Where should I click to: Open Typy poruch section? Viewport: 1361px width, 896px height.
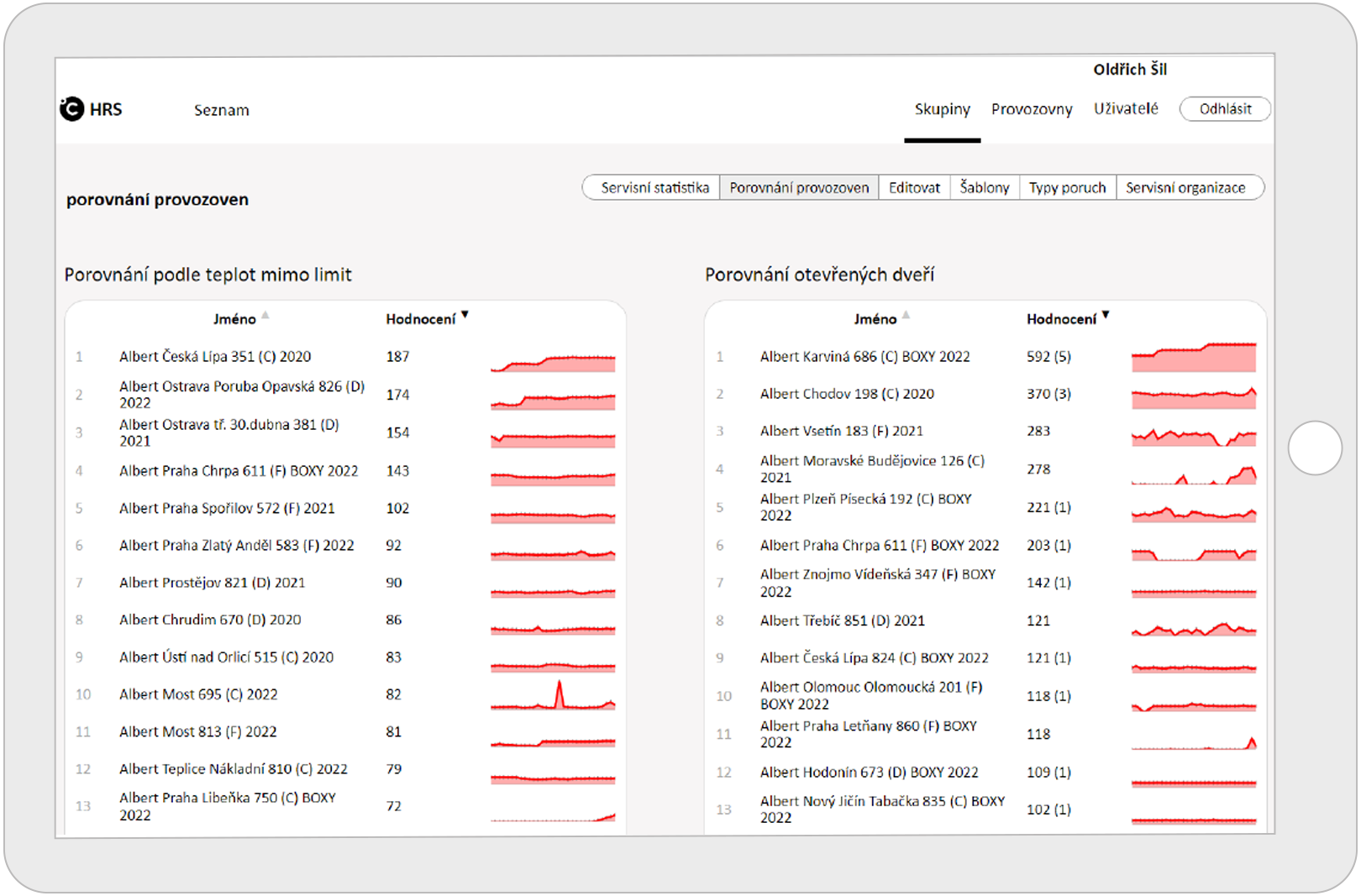click(x=1067, y=187)
